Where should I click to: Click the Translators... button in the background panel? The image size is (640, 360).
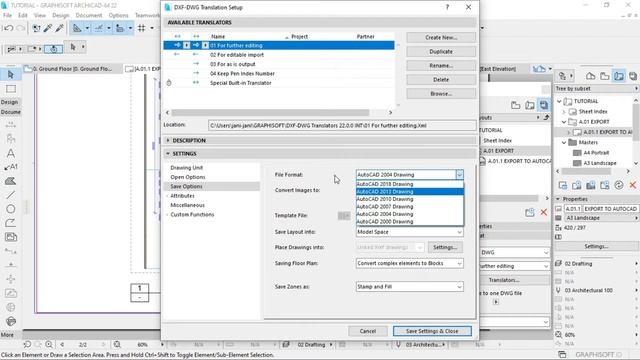tap(504, 280)
